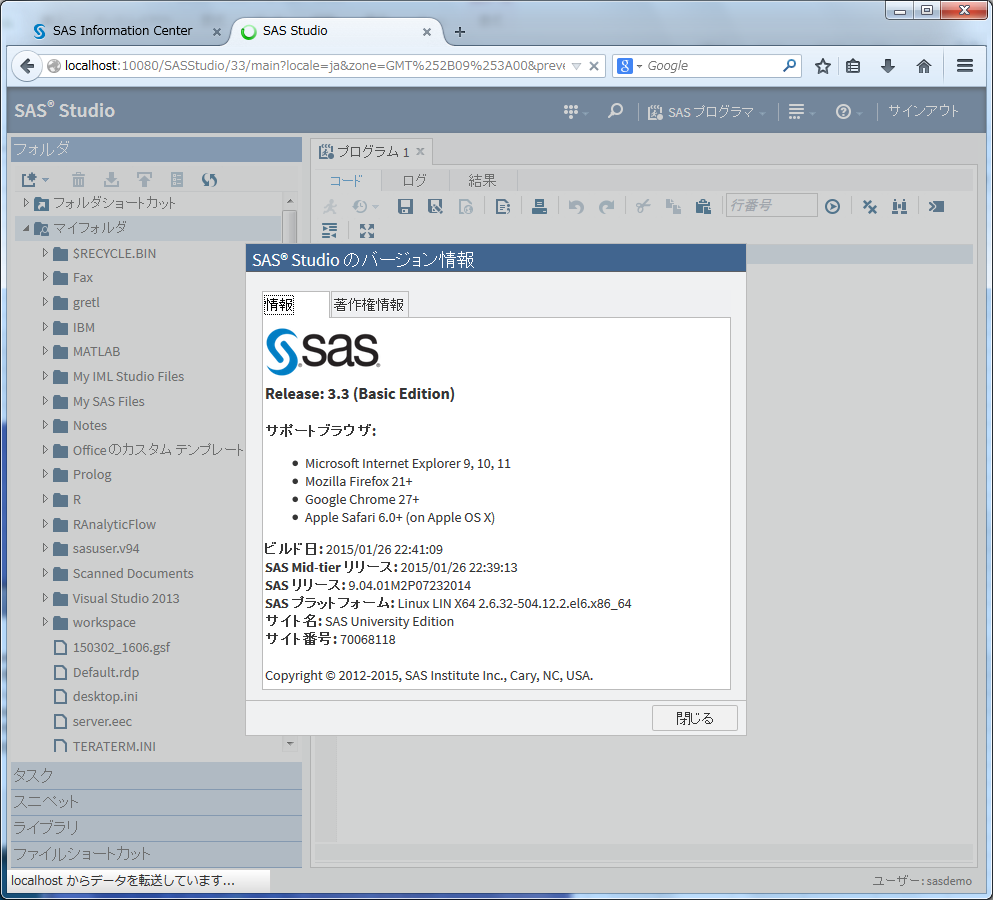Click the 行番号 line number input field

pyautogui.click(x=771, y=205)
